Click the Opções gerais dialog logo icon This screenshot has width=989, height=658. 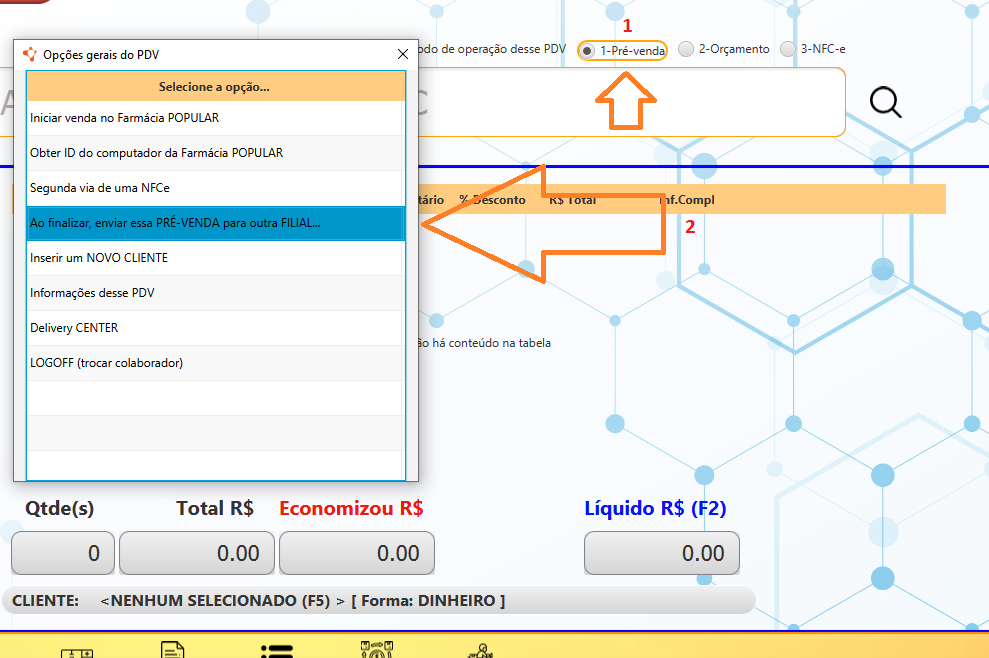point(30,54)
